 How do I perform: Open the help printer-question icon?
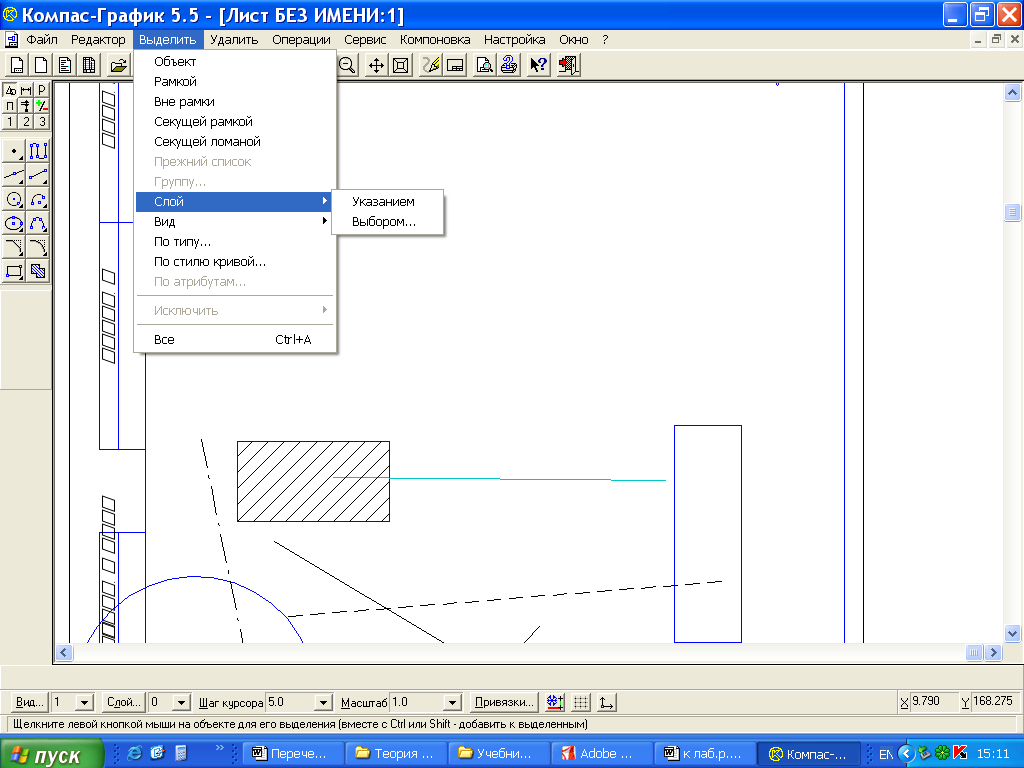tap(509, 65)
